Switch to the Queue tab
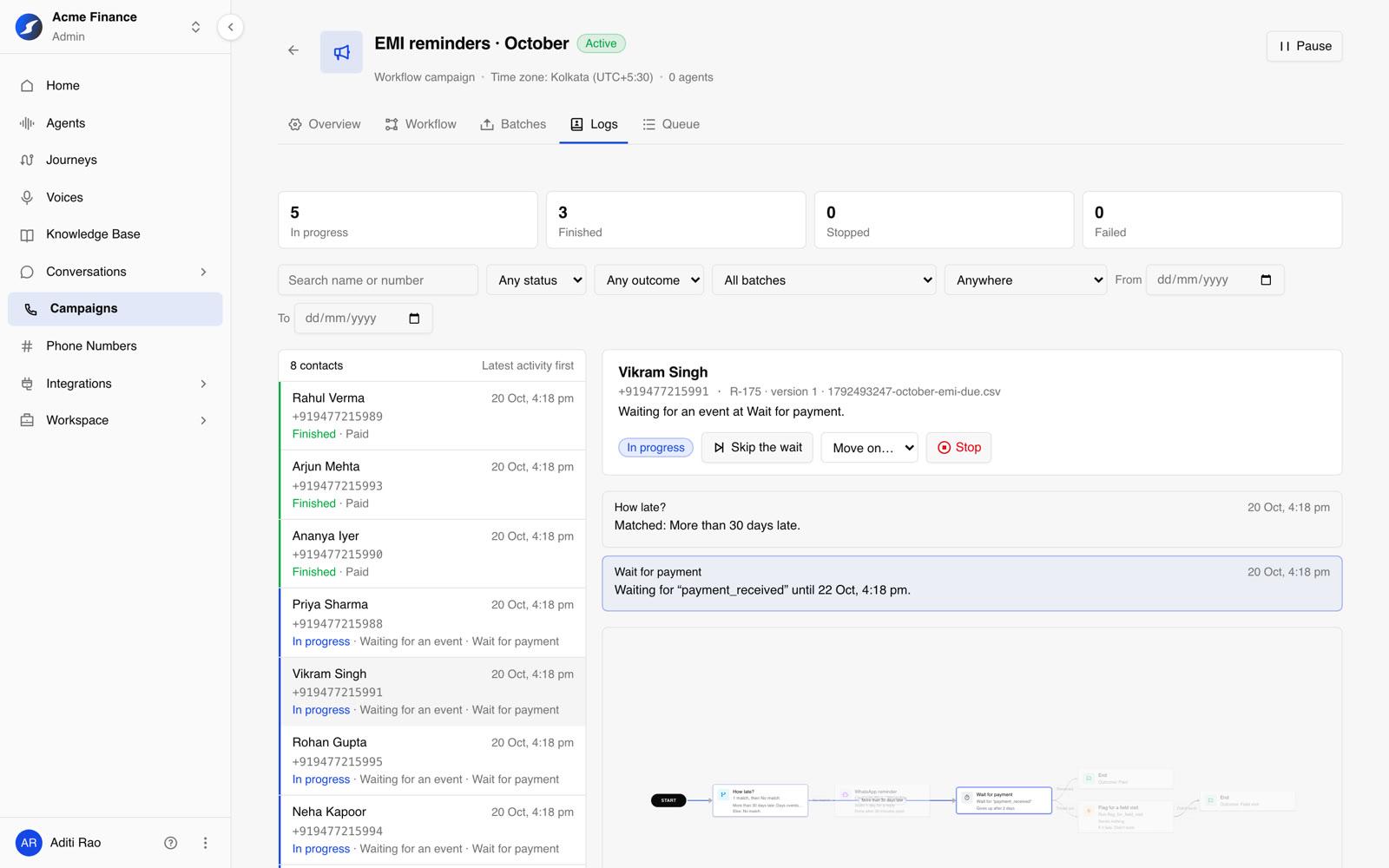Image resolution: width=1389 pixels, height=868 pixels. coord(671,124)
